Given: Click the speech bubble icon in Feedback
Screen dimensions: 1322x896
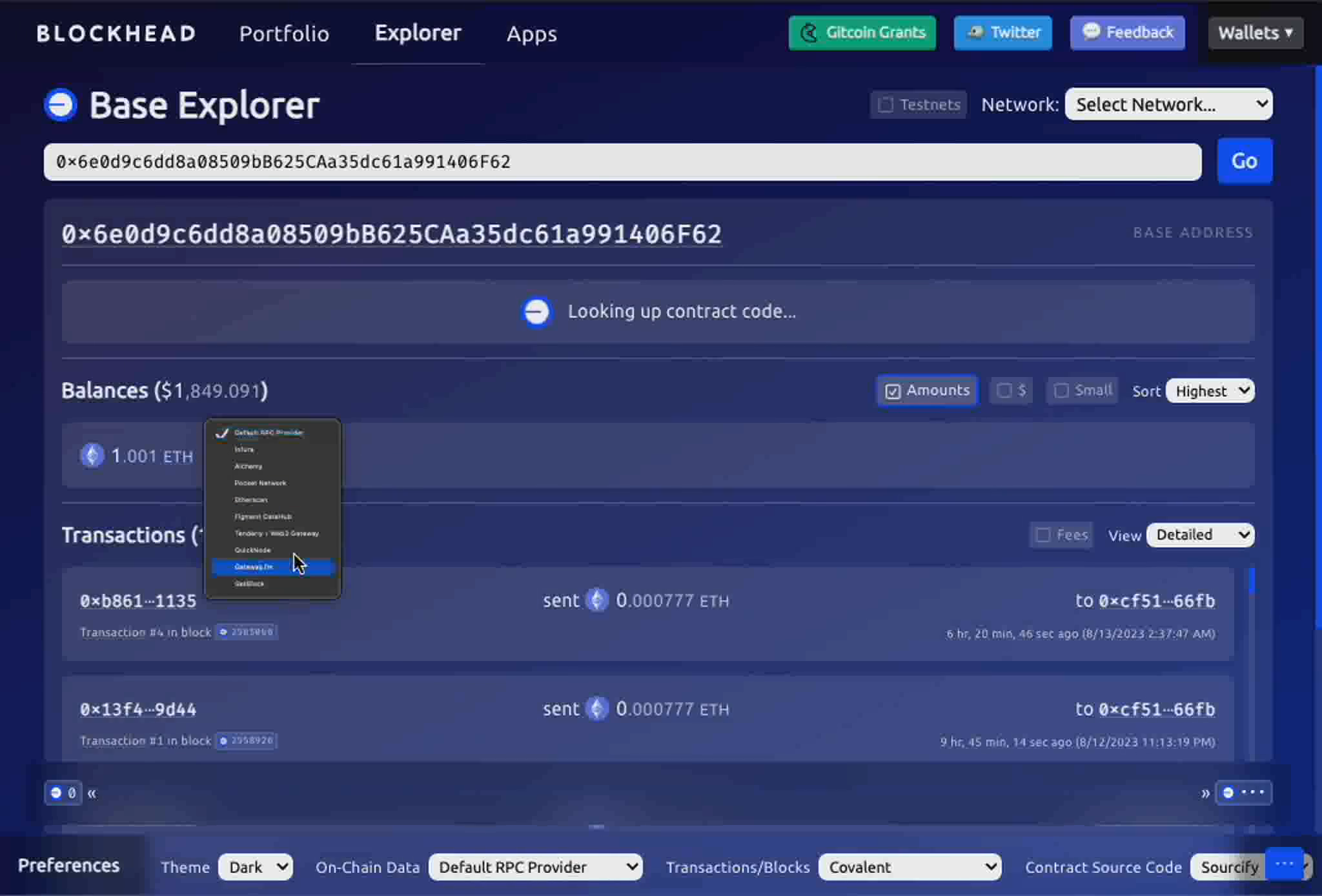Looking at the screenshot, I should pyautogui.click(x=1091, y=31).
